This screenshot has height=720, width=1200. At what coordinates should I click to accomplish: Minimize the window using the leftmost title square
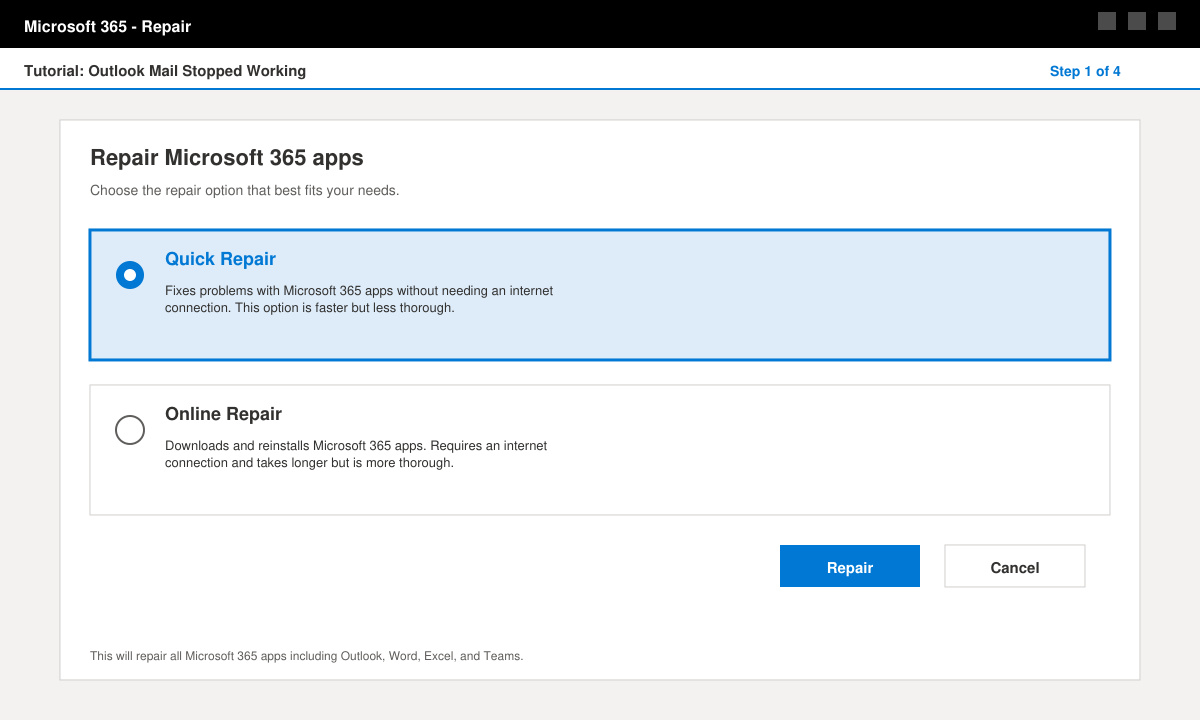click(x=1107, y=21)
